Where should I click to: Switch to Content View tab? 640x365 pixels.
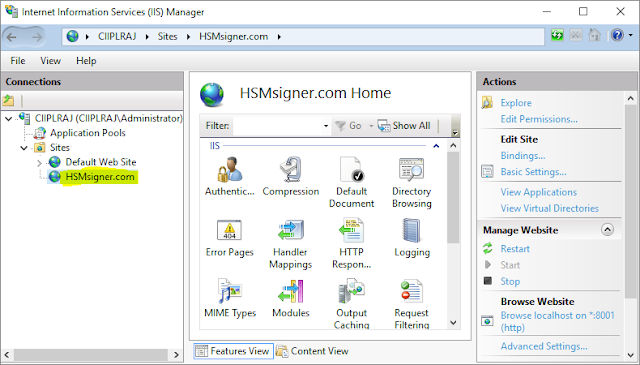coord(312,351)
